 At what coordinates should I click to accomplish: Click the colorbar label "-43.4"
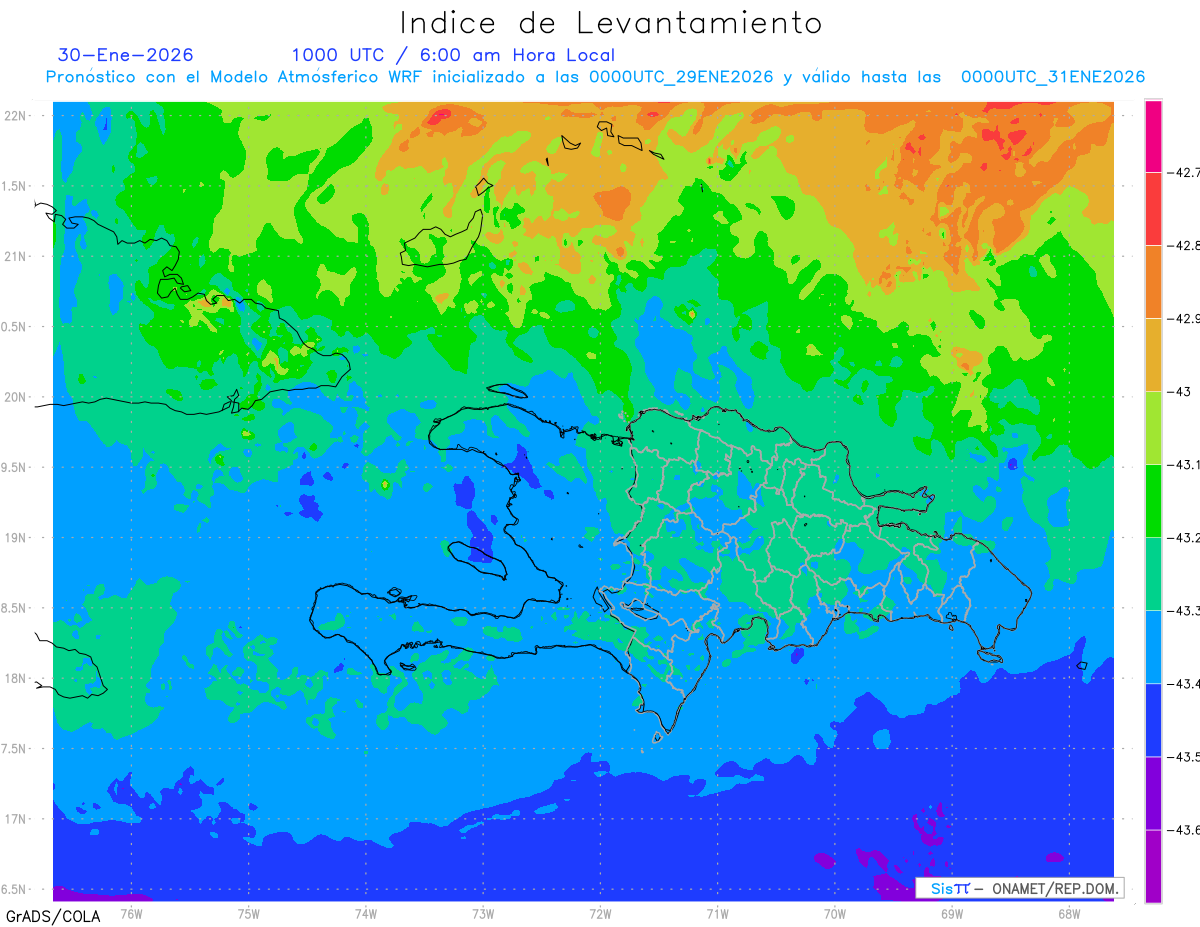tap(1184, 684)
